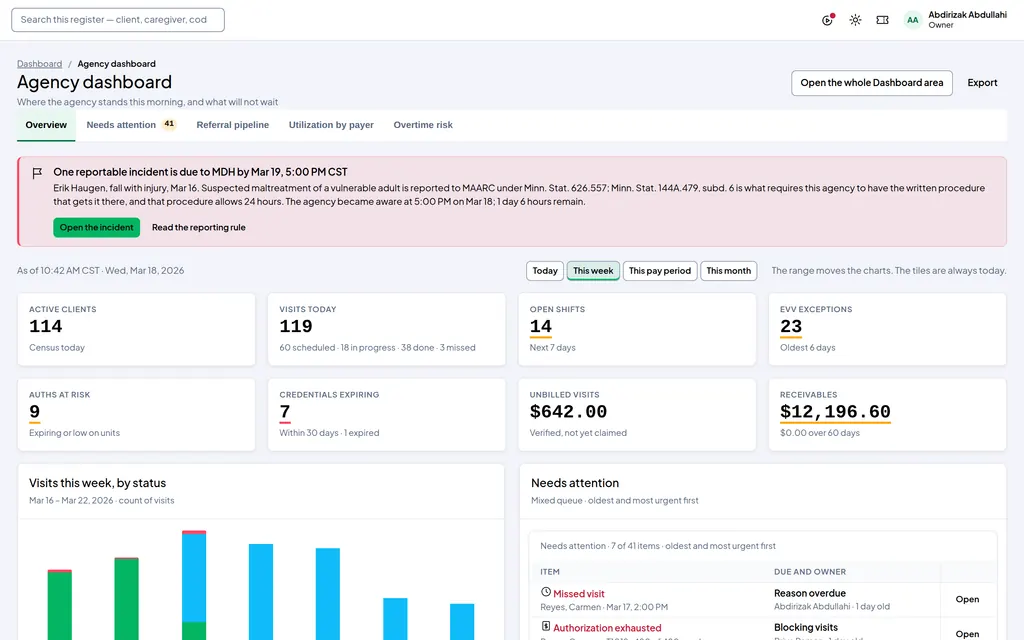The height and width of the screenshot is (640, 1024).
Task: Click the Blocking visits text
Action: (806, 628)
